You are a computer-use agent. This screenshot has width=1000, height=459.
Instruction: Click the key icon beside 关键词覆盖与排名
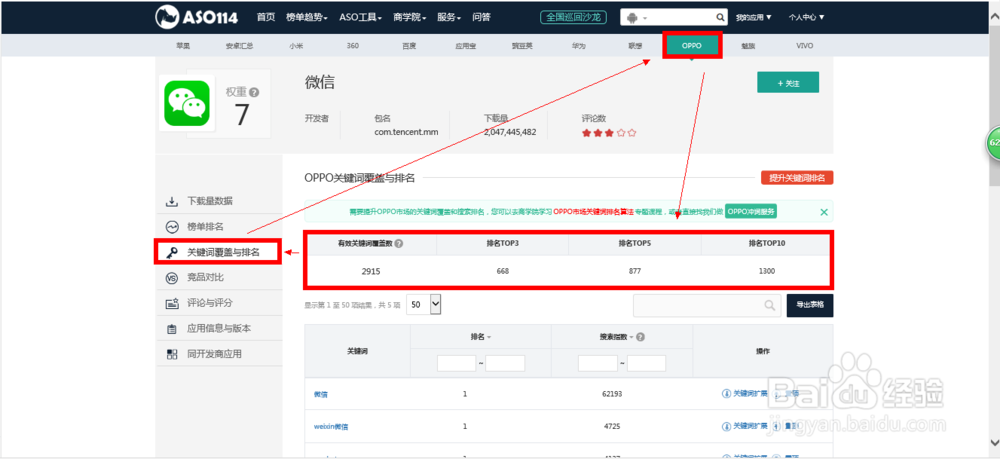coord(172,252)
